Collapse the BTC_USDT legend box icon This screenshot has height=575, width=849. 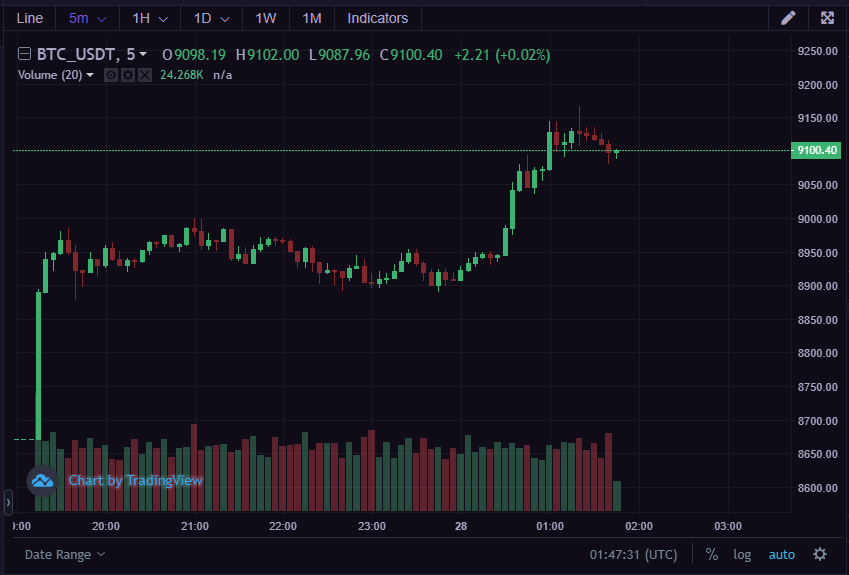click(x=24, y=54)
